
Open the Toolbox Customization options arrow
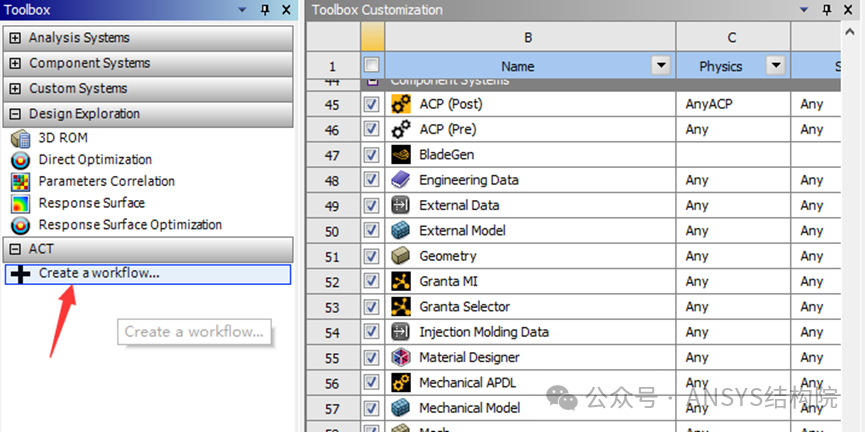coord(804,10)
